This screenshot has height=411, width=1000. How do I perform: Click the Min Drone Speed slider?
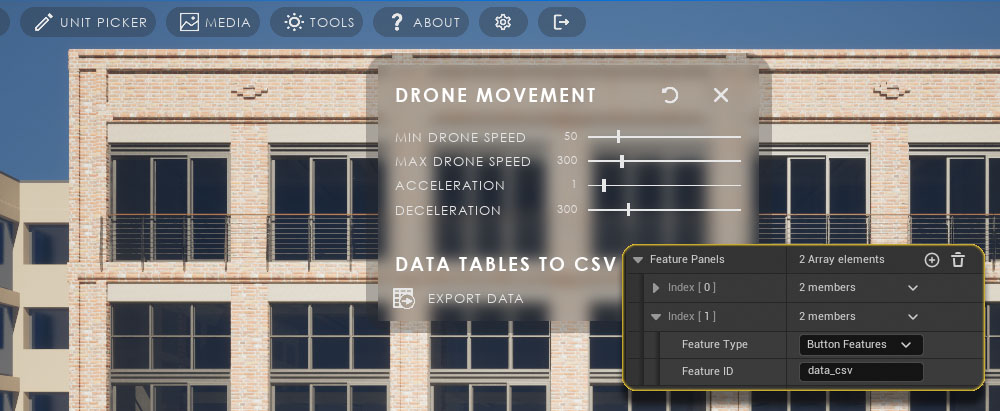coord(664,137)
